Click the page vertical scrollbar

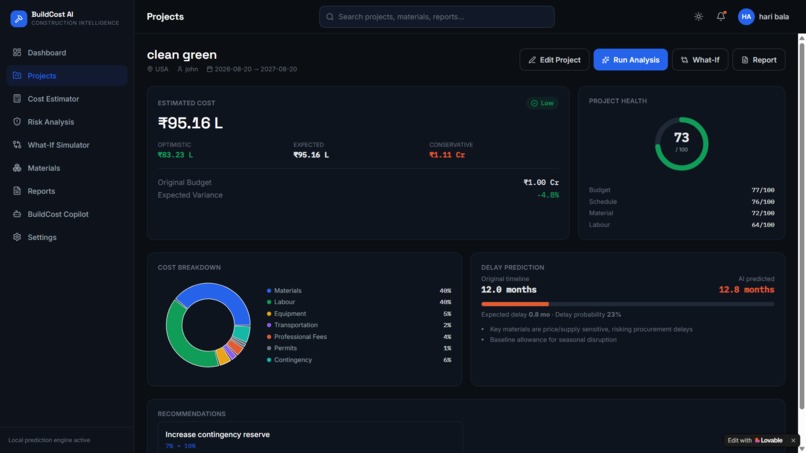click(802, 226)
